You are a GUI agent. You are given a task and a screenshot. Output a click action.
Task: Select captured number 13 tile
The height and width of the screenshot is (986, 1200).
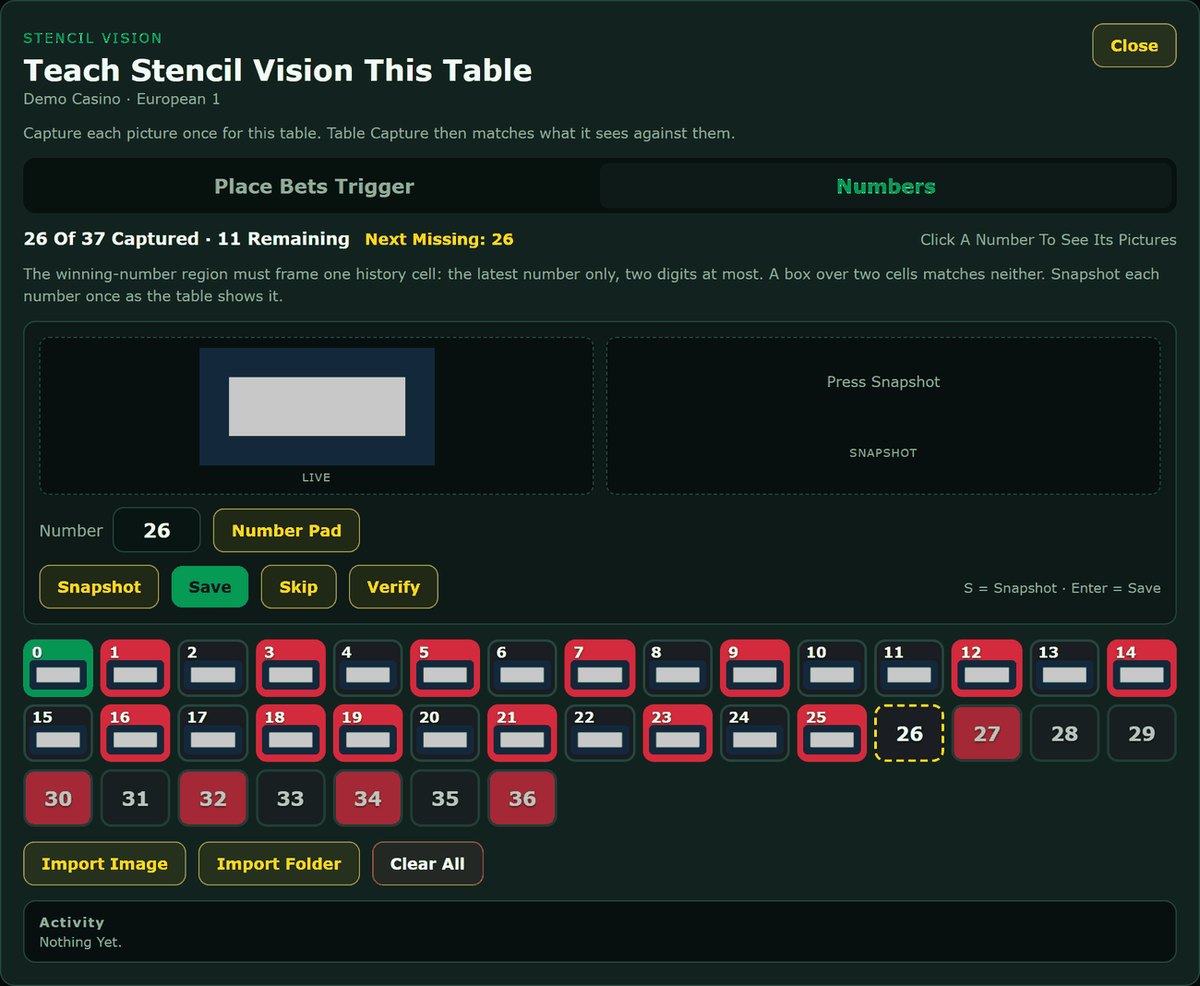pyautogui.click(x=1064, y=669)
